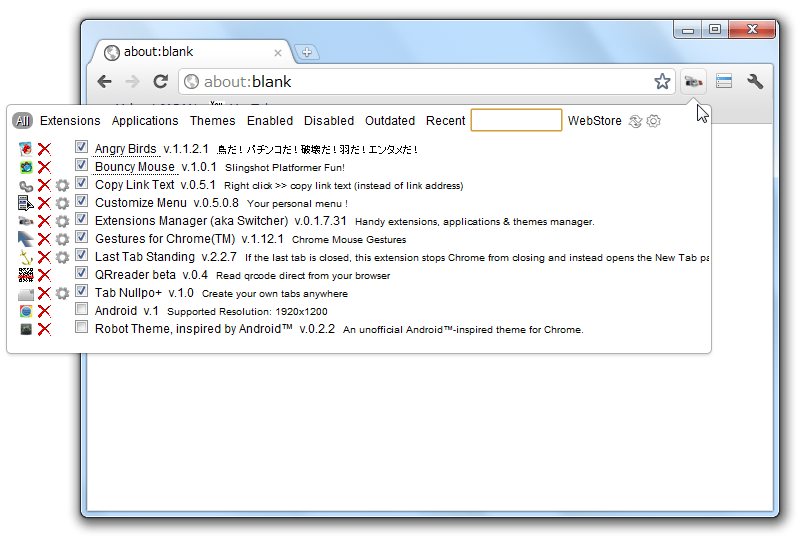The height and width of the screenshot is (539, 803).
Task: Click the refresh icon beside WebStore
Action: [635, 121]
